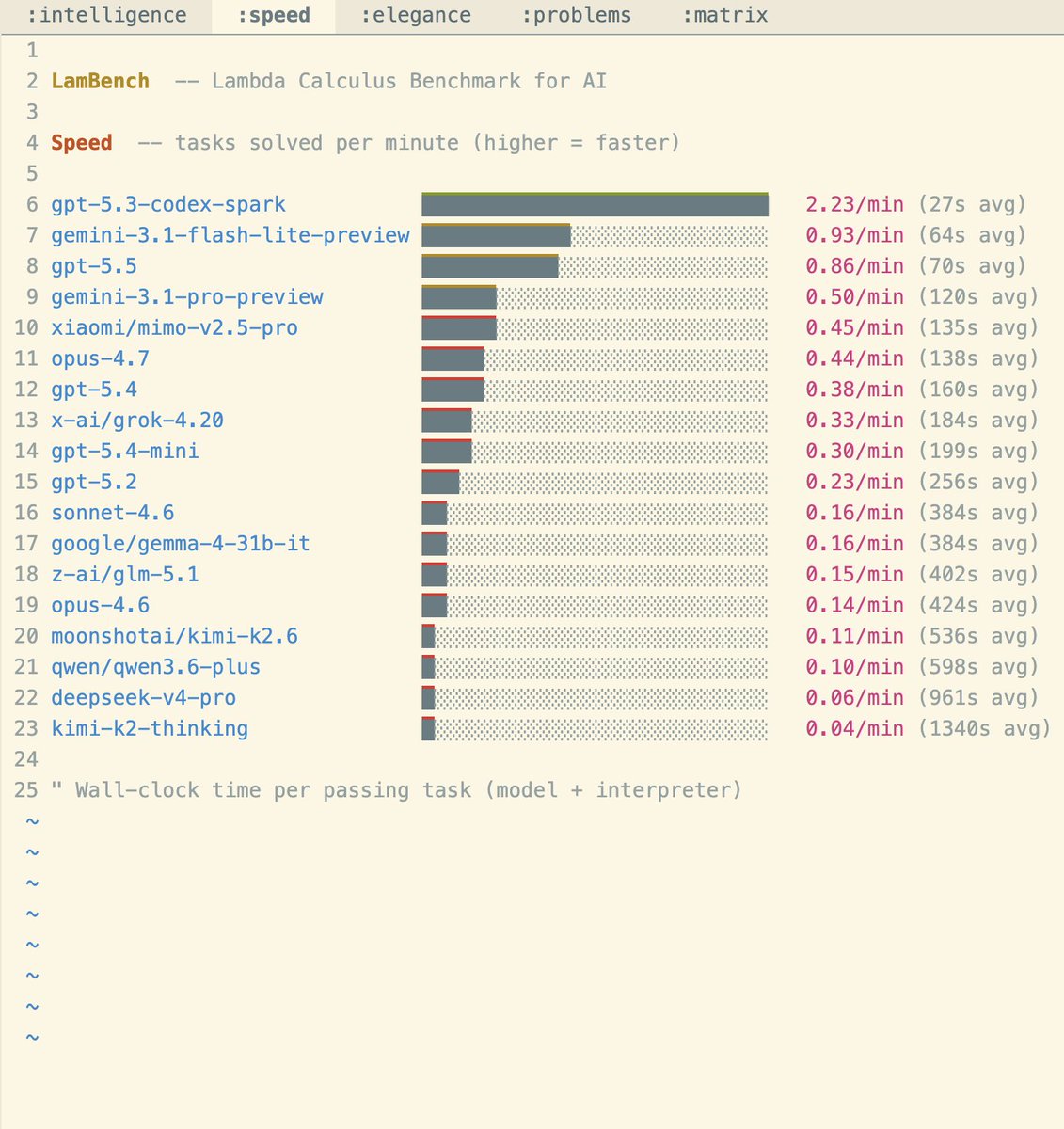This screenshot has width=1064, height=1129.
Task: Click the 0.06/min speed value
Action: pos(854,698)
